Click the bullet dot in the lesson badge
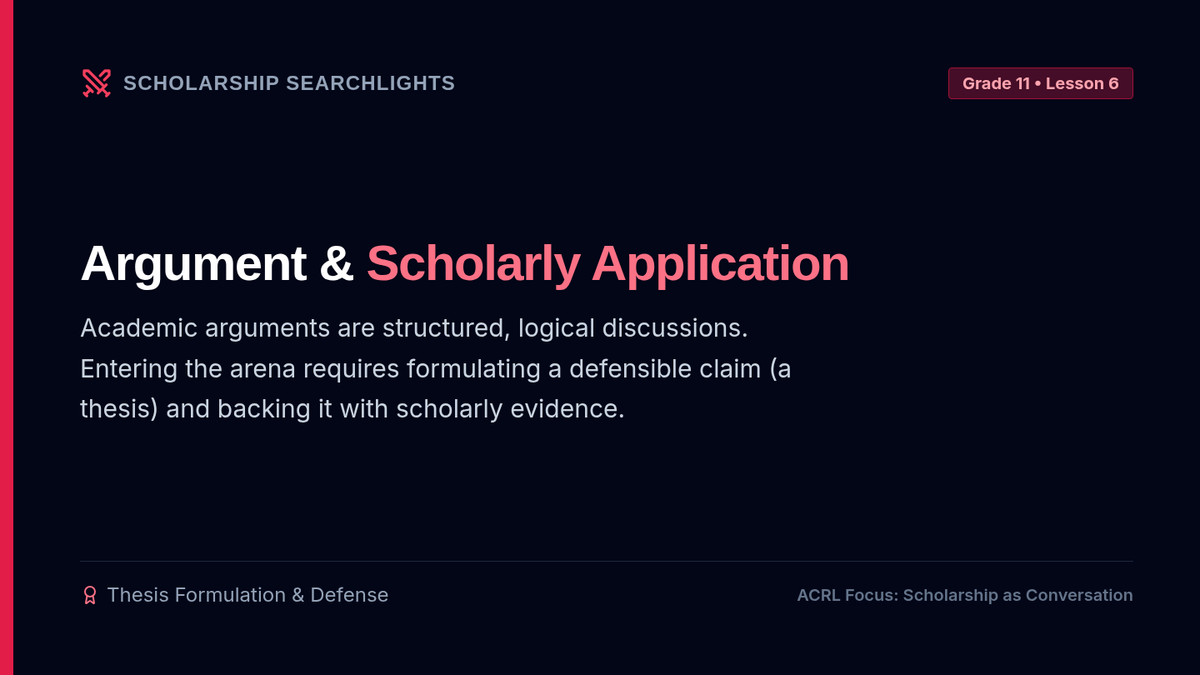This screenshot has width=1200, height=675. (1038, 84)
